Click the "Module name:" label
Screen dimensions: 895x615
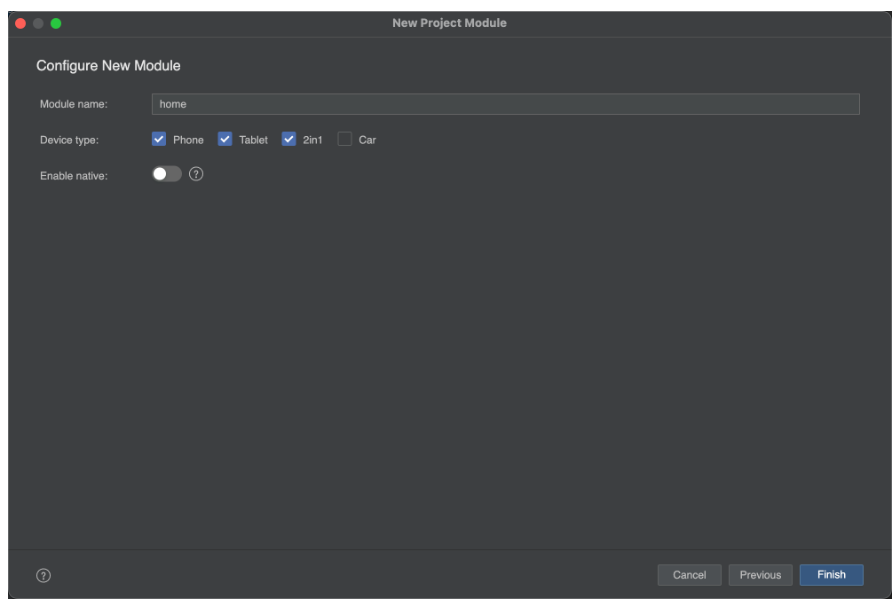74,104
